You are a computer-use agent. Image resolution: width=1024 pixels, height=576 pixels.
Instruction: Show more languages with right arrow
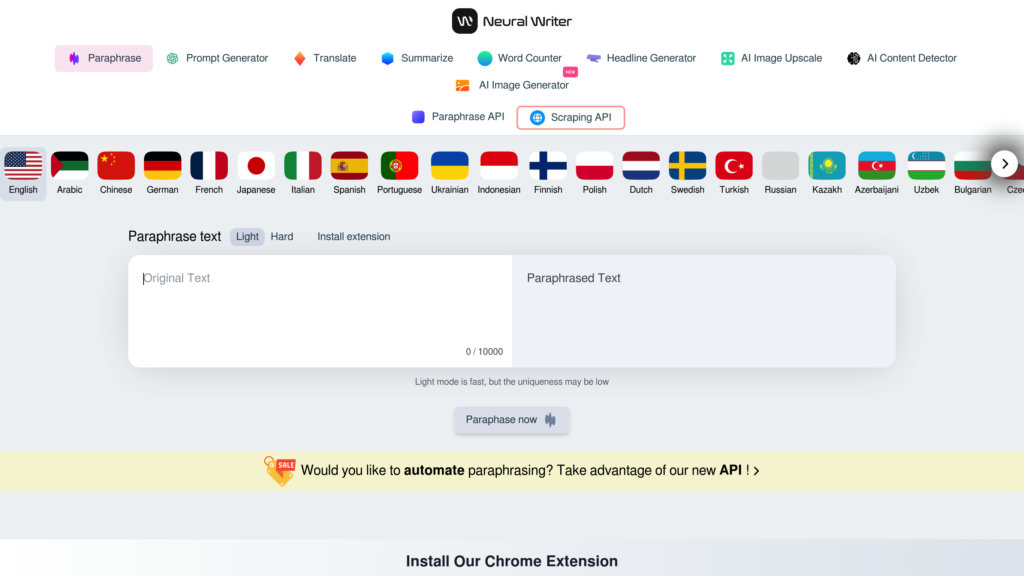click(1004, 164)
